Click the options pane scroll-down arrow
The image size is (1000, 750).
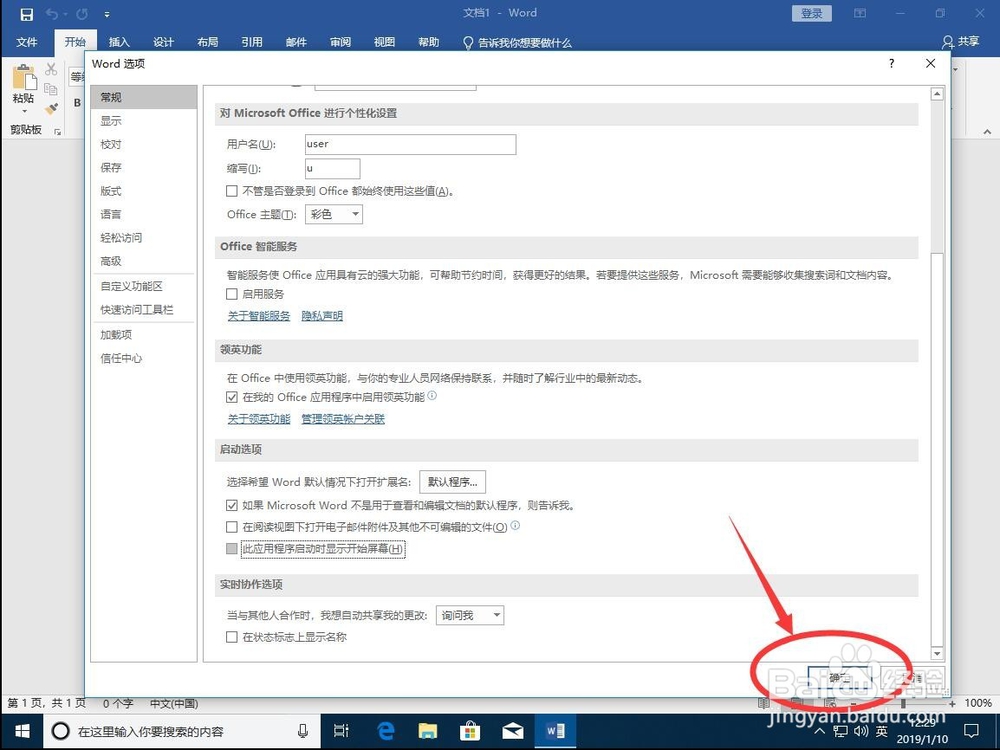pyautogui.click(x=937, y=654)
